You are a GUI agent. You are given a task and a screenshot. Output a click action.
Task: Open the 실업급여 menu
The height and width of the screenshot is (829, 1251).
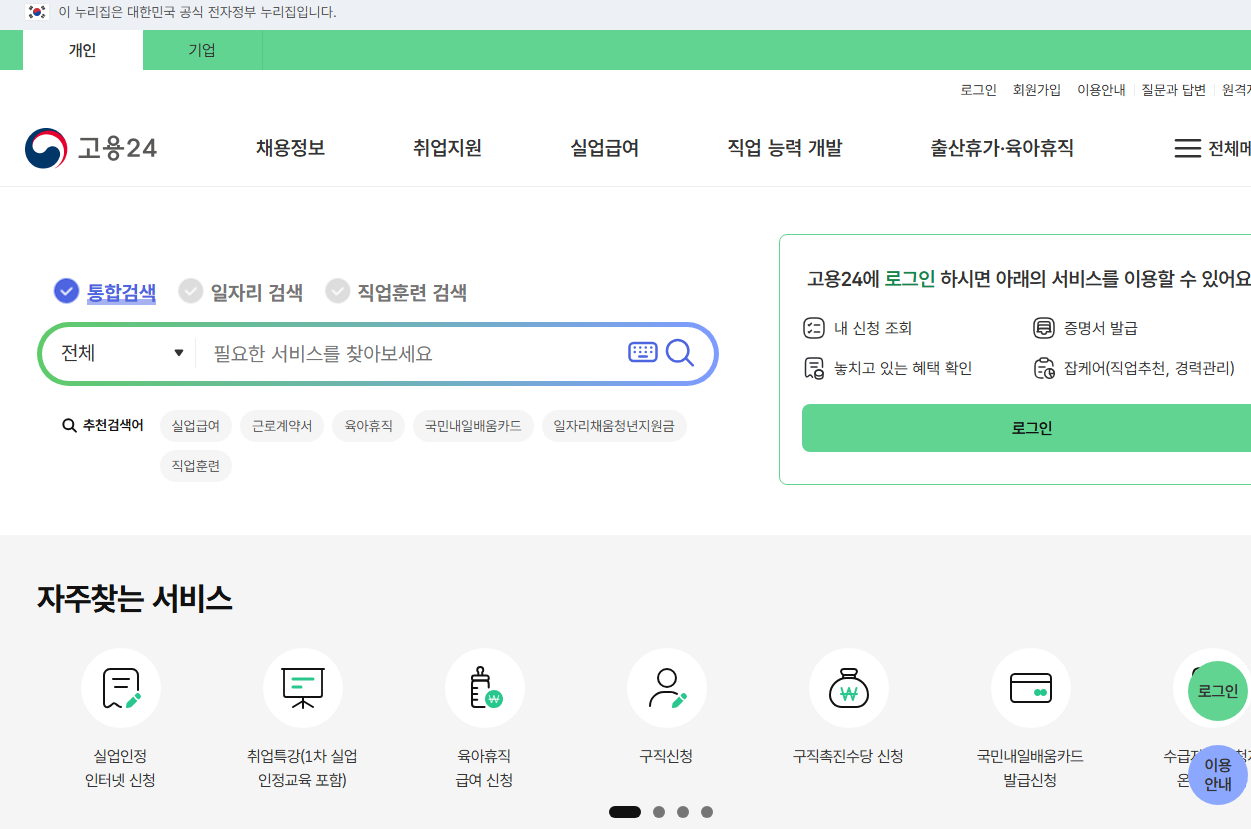pyautogui.click(x=604, y=148)
